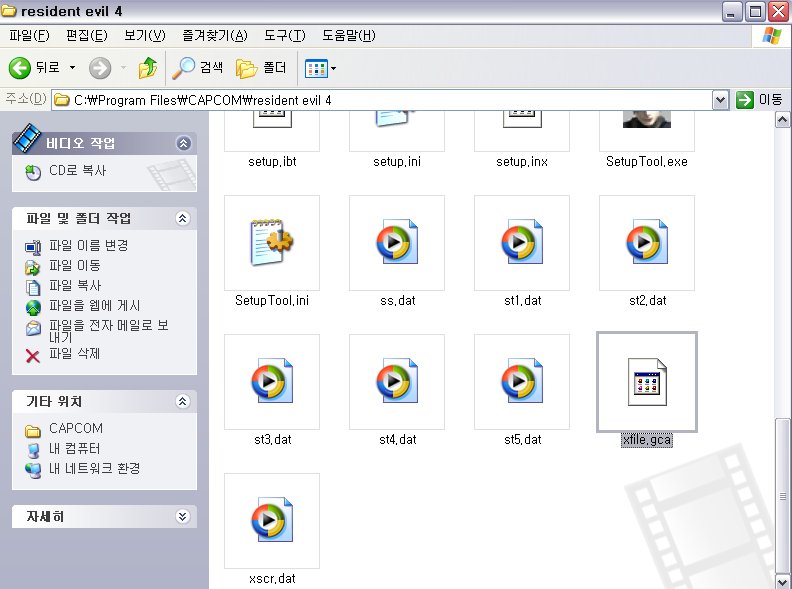792x589 pixels.
Task: Click the vertical scrollbar thumb
Action: pos(782,495)
